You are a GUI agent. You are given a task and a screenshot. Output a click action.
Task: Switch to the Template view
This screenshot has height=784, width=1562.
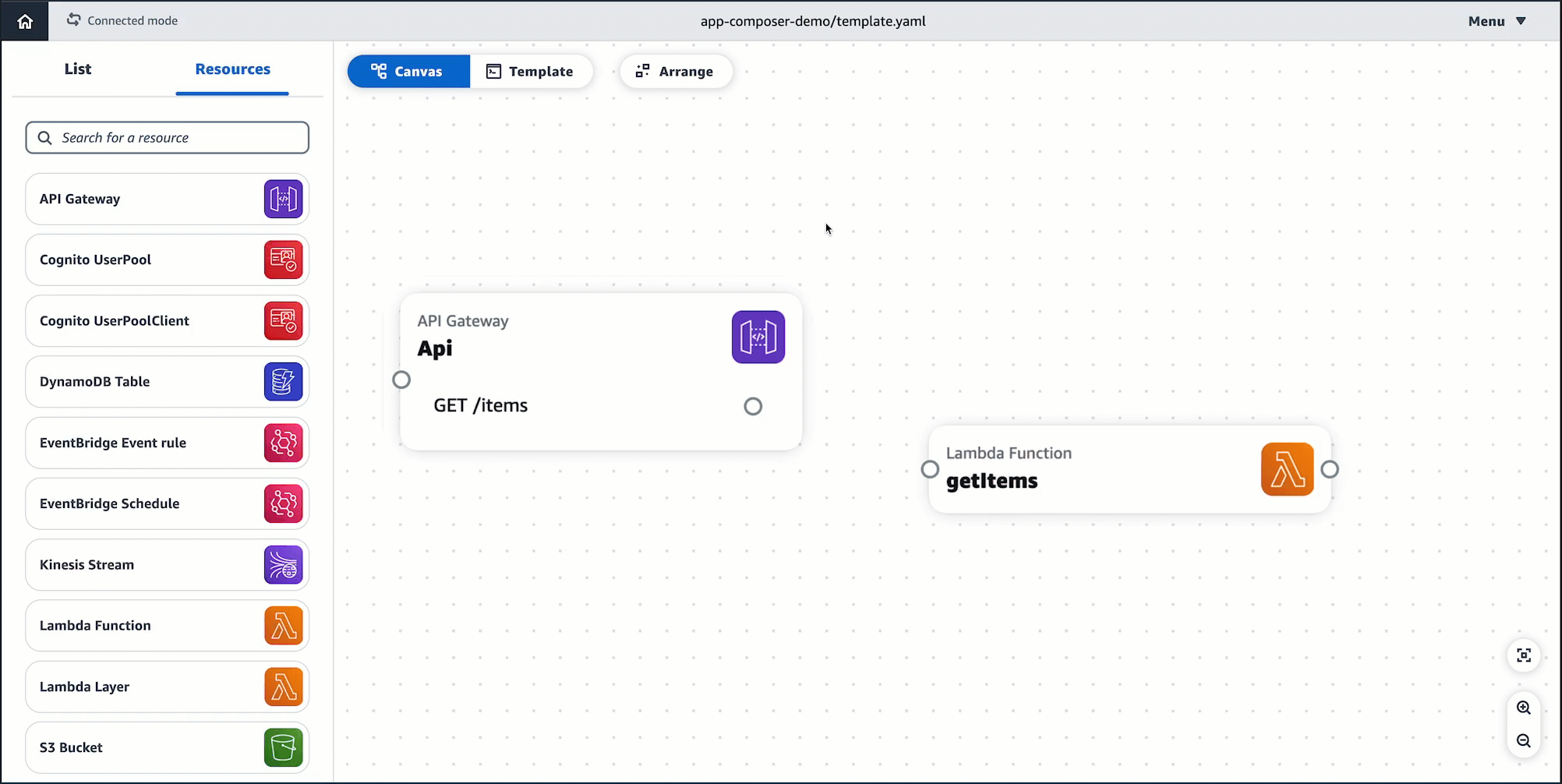[530, 72]
